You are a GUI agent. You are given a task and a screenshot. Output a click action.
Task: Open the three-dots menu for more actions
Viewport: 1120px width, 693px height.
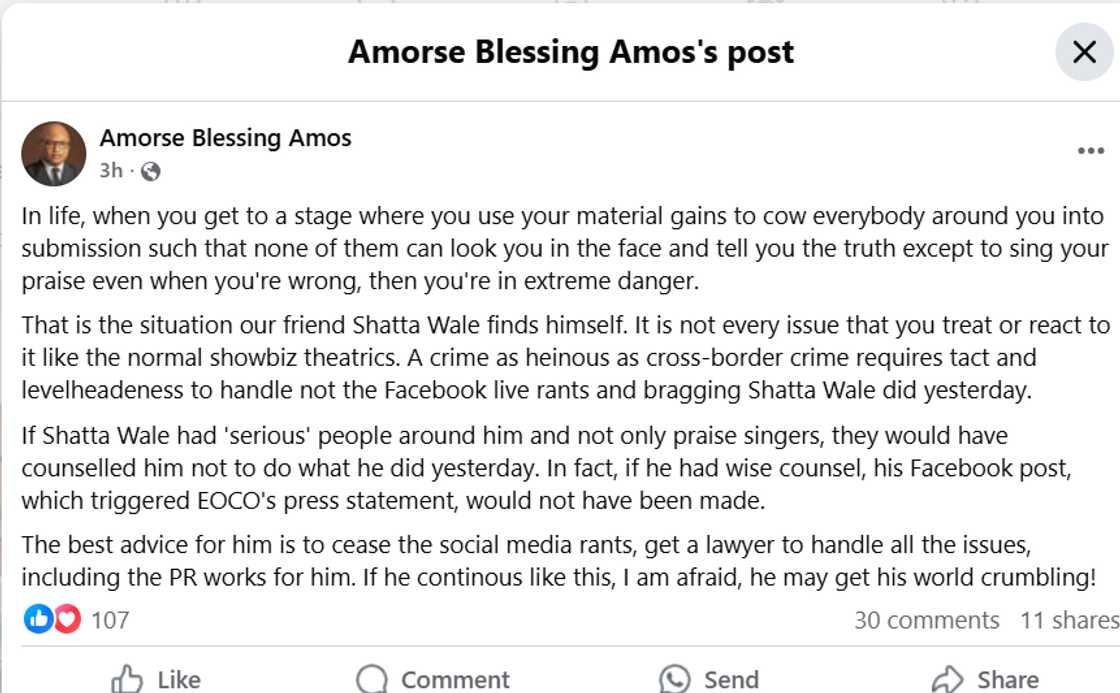click(x=1089, y=150)
